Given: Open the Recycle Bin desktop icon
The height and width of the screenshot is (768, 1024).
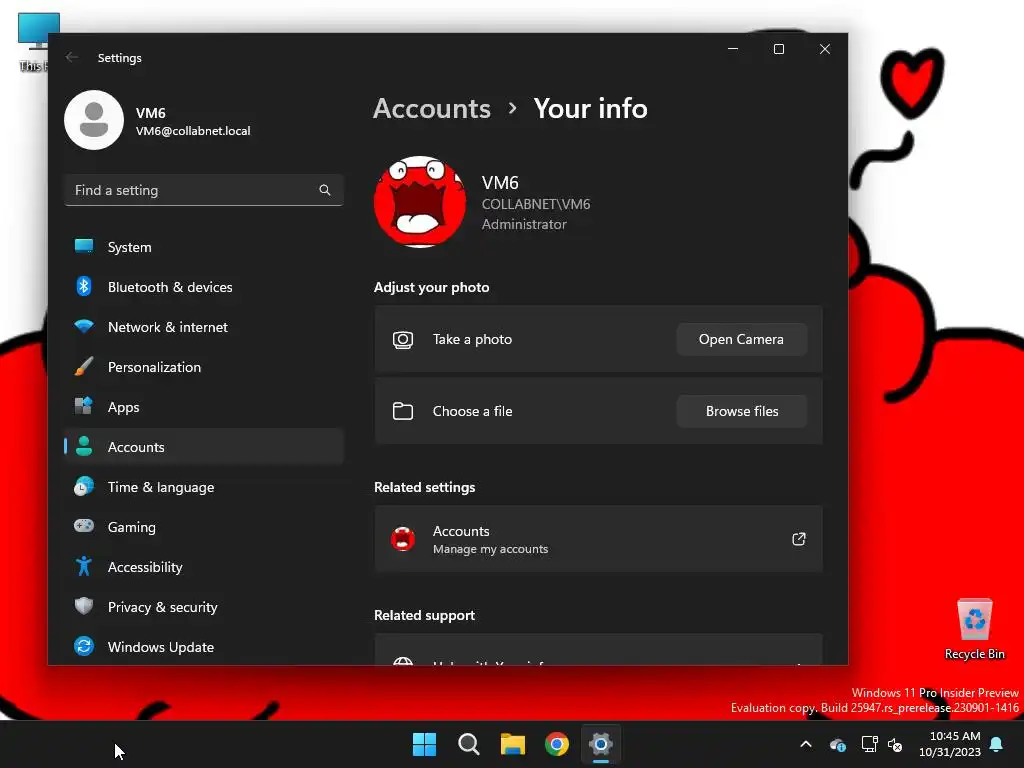Looking at the screenshot, I should click(x=974, y=629).
